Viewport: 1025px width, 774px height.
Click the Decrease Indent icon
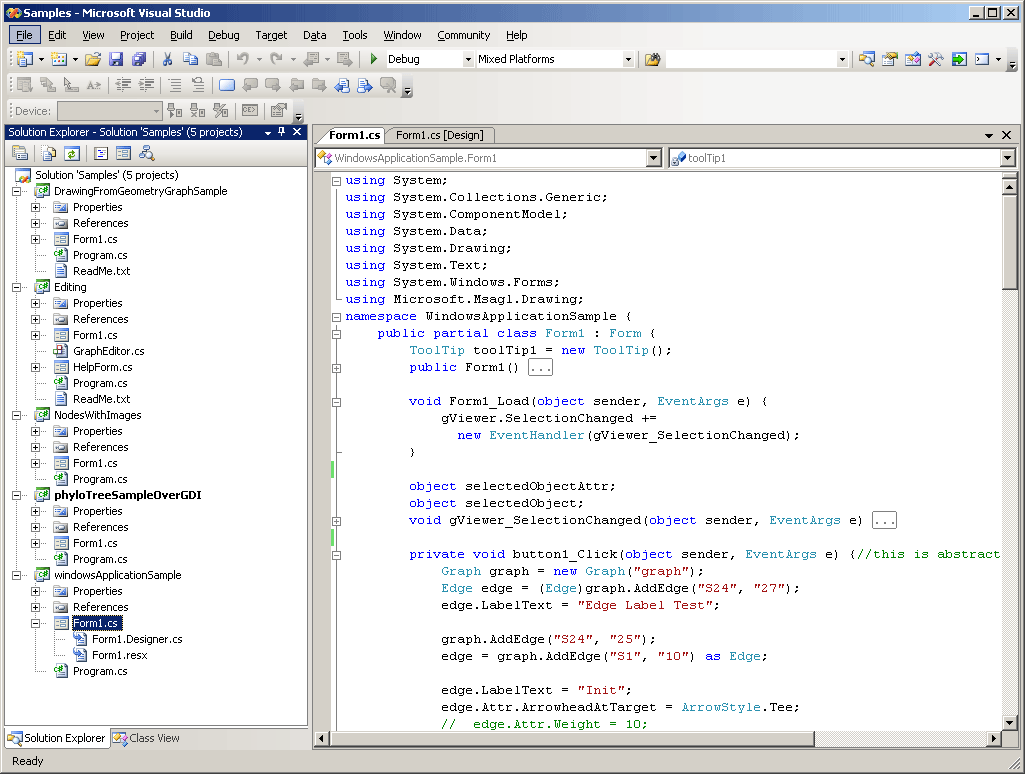(123, 85)
